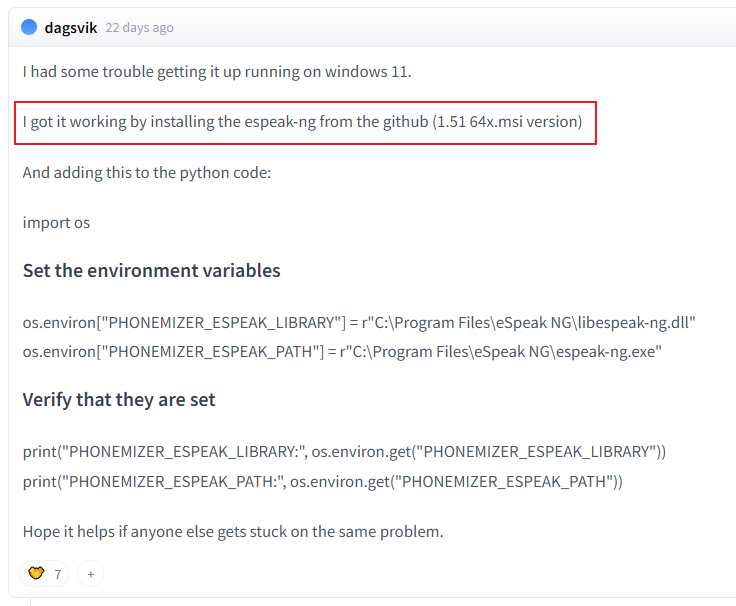Click the yellow heart reaction emoji

coord(37,574)
